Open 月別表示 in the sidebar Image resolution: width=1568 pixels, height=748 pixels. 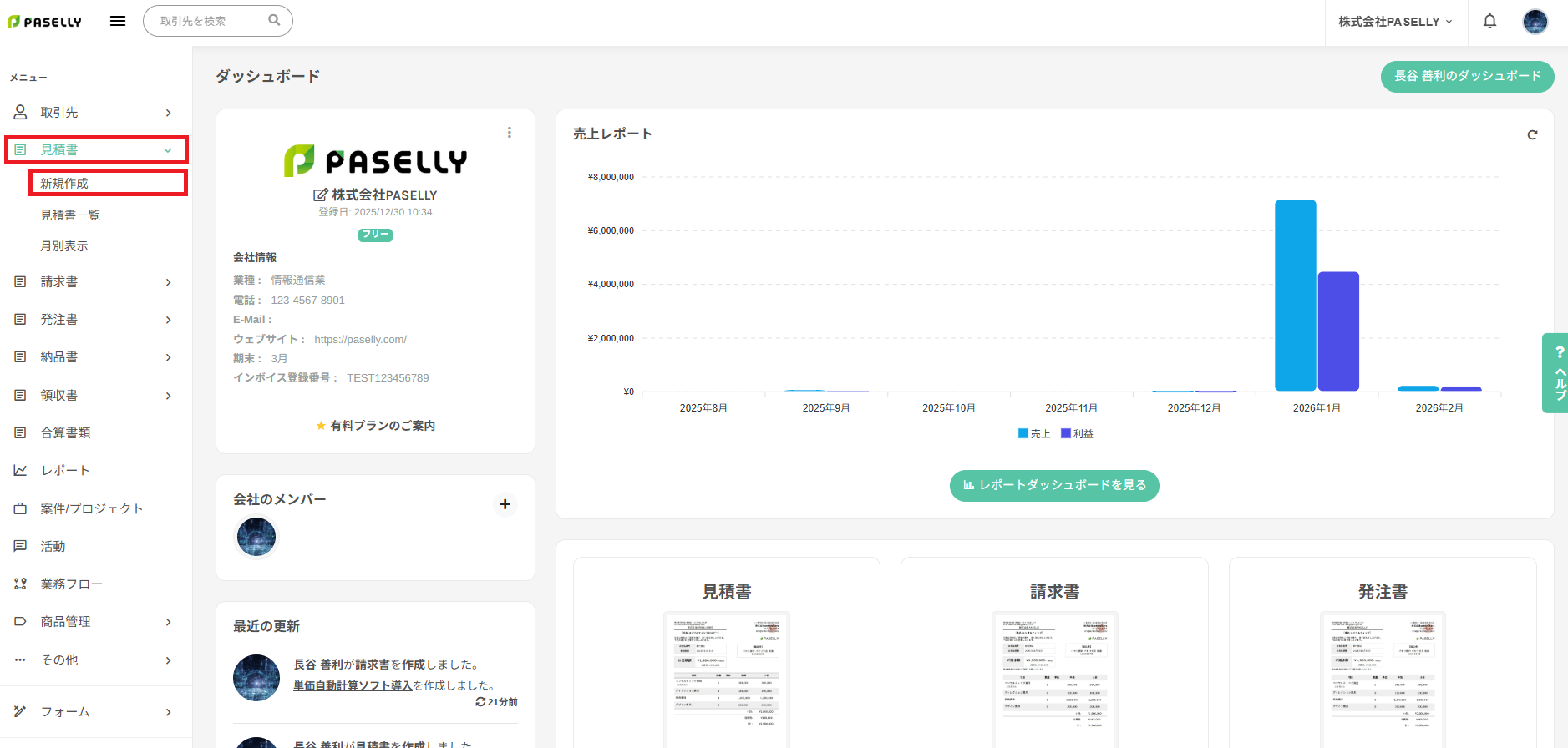(64, 245)
